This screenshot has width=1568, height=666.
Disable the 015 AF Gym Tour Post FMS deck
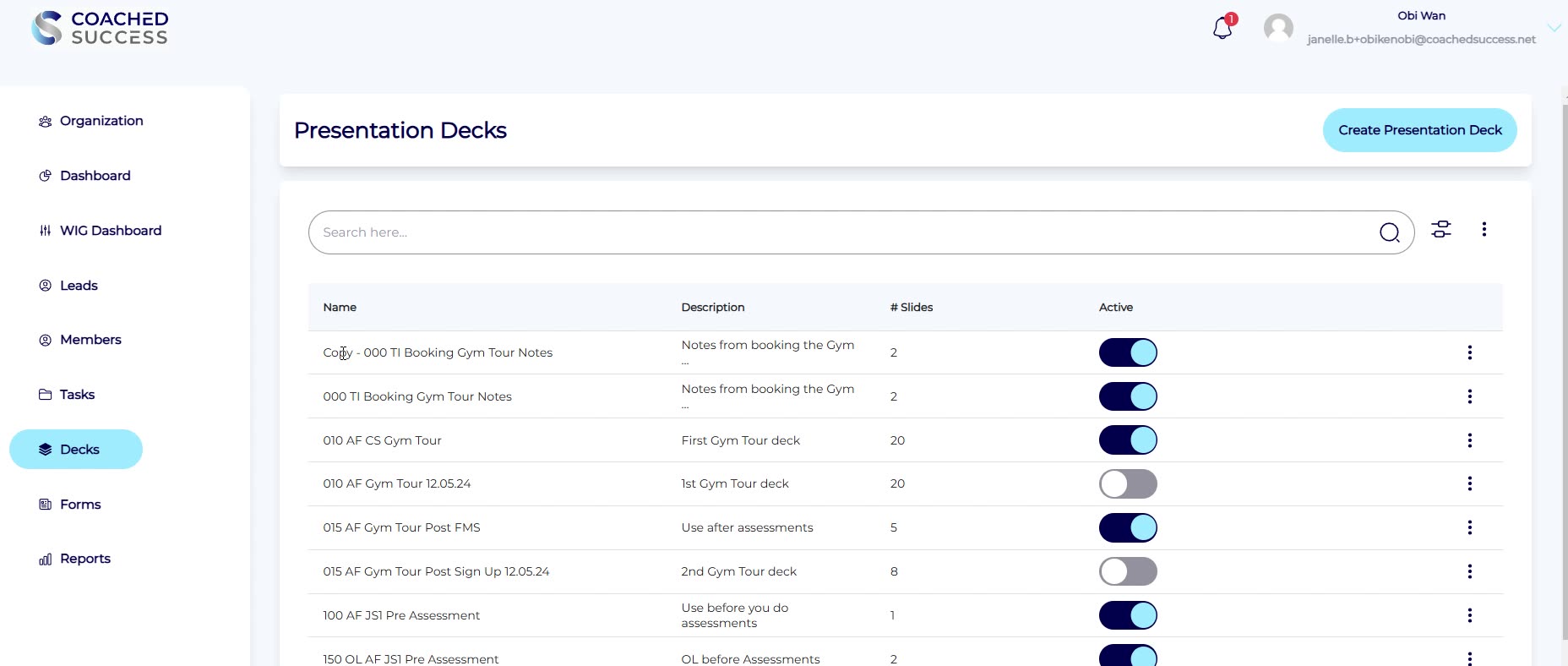tap(1128, 527)
